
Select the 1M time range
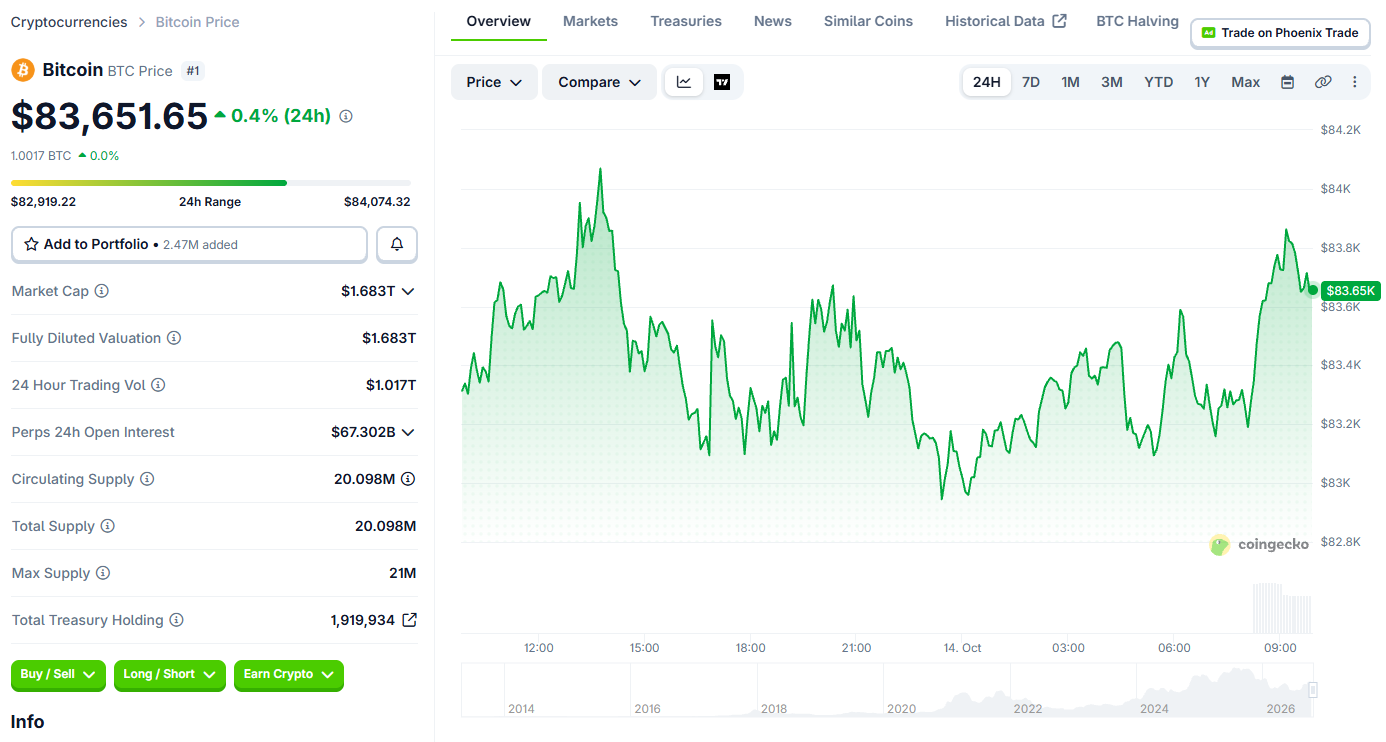point(1070,82)
